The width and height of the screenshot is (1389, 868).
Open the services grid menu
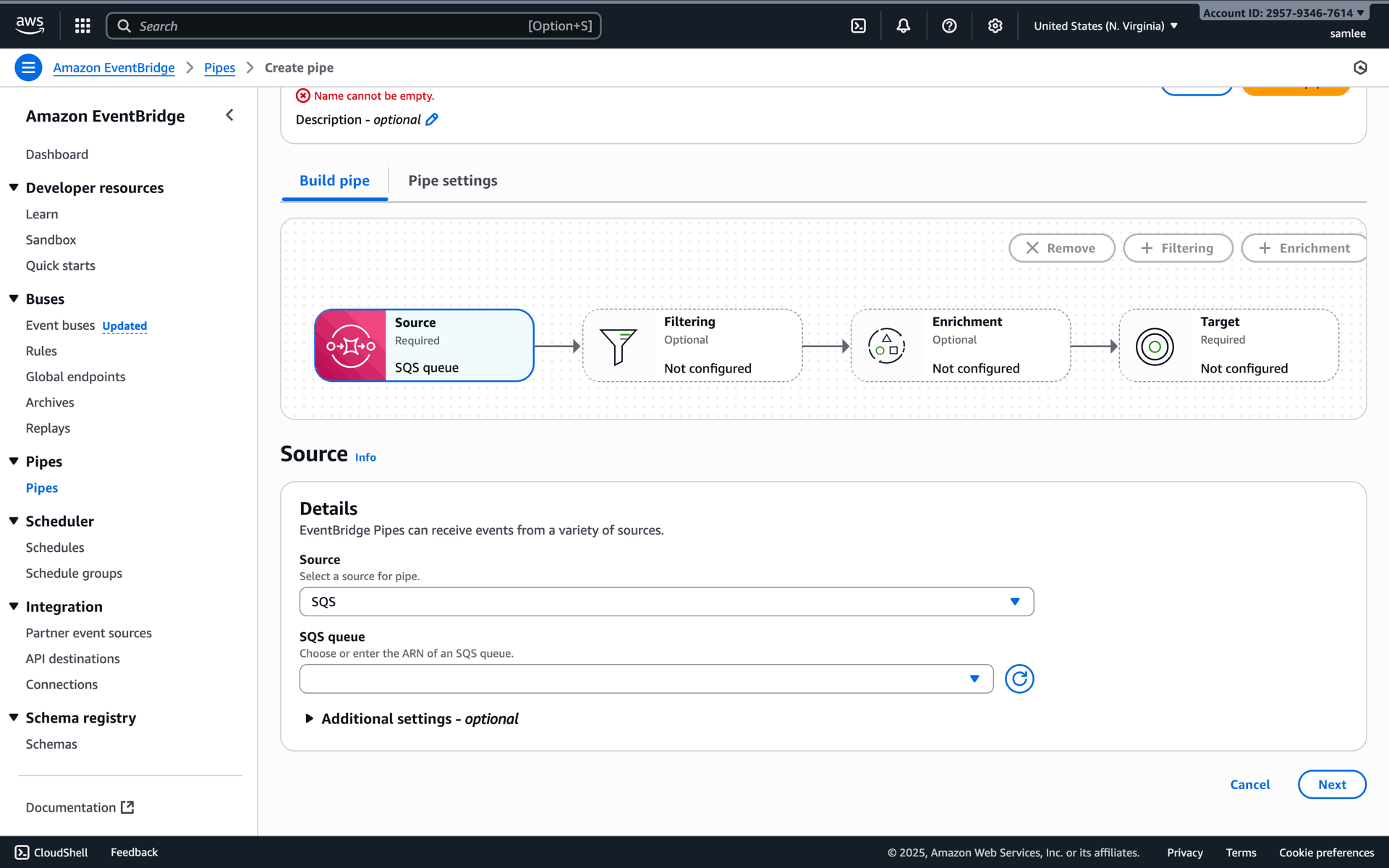click(82, 26)
